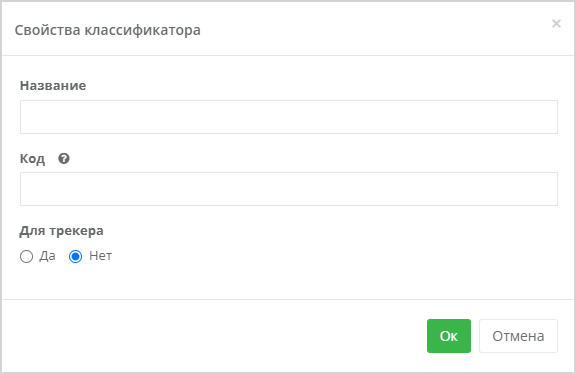Show the tooltip for the Код help icon

[x=64, y=159]
